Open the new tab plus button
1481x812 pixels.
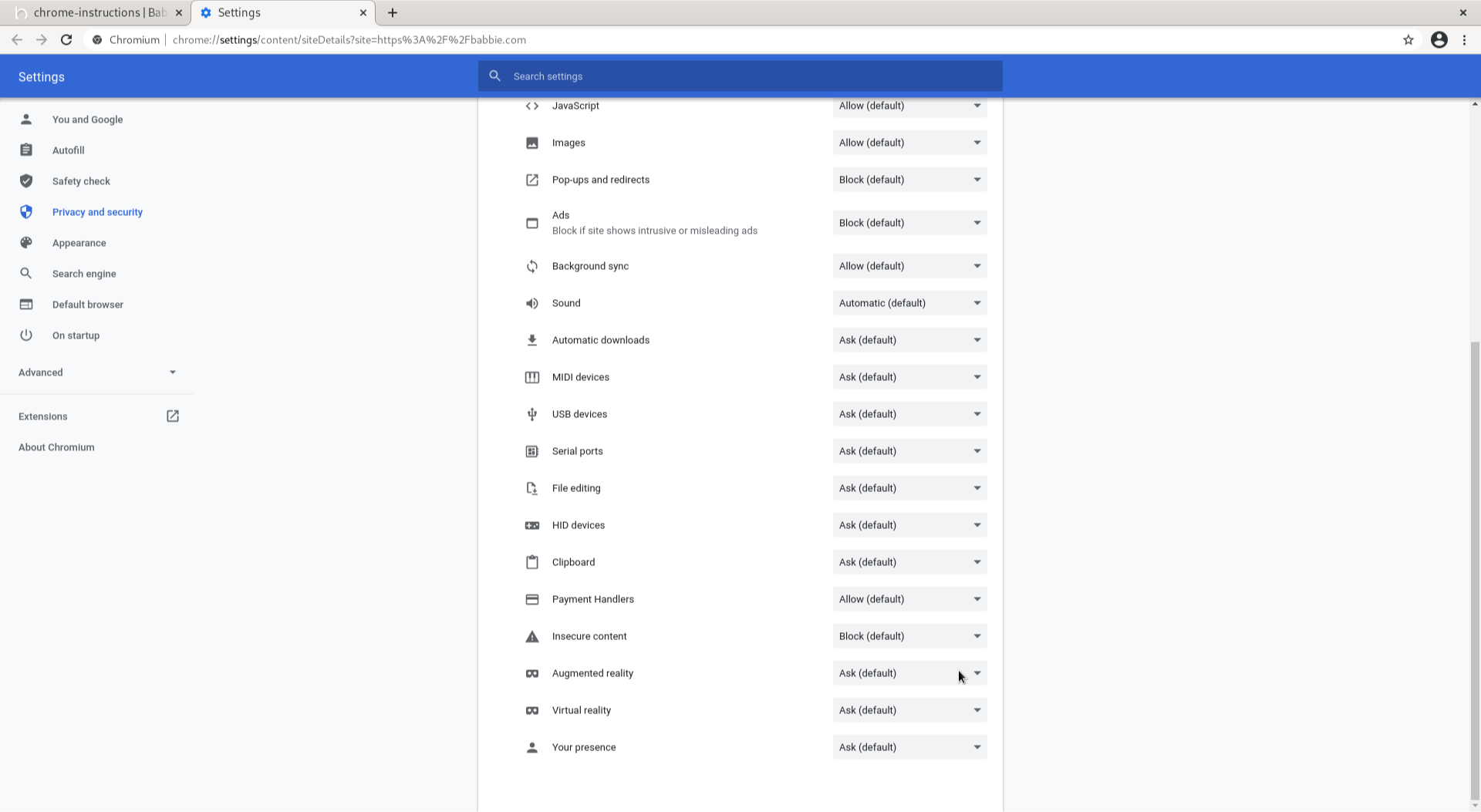pos(393,13)
